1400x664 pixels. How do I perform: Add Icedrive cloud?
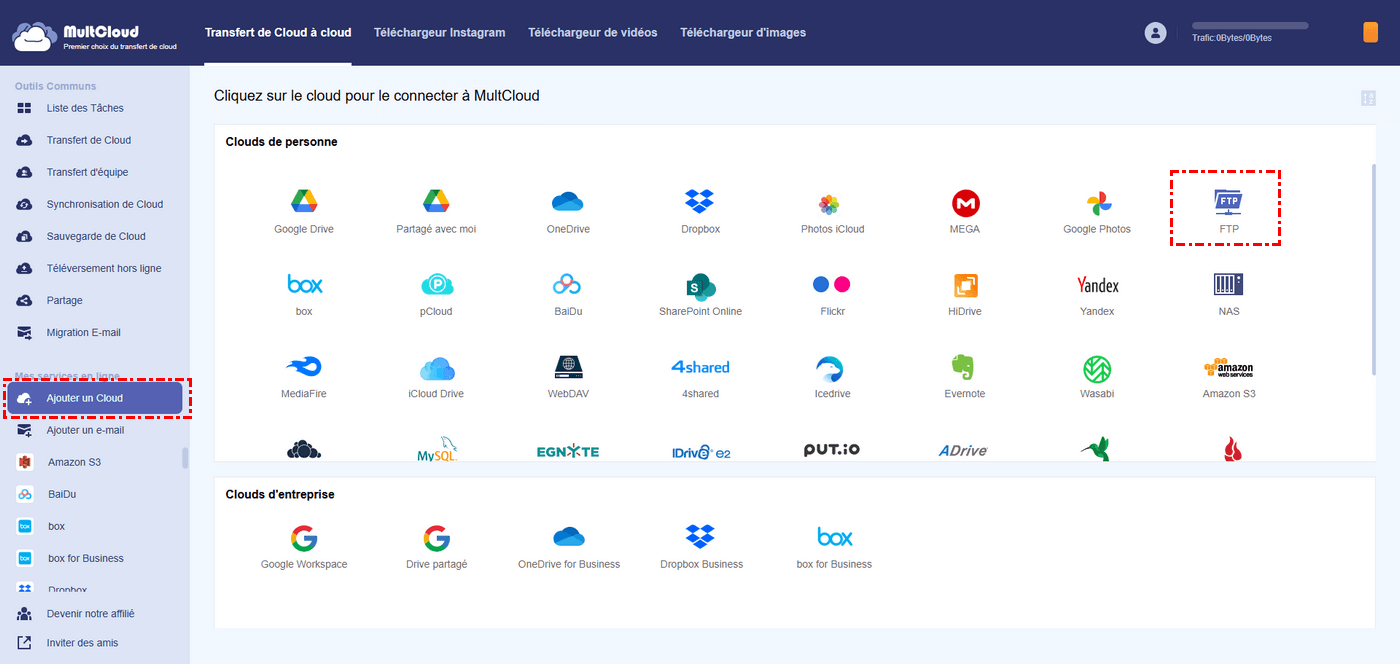832,376
